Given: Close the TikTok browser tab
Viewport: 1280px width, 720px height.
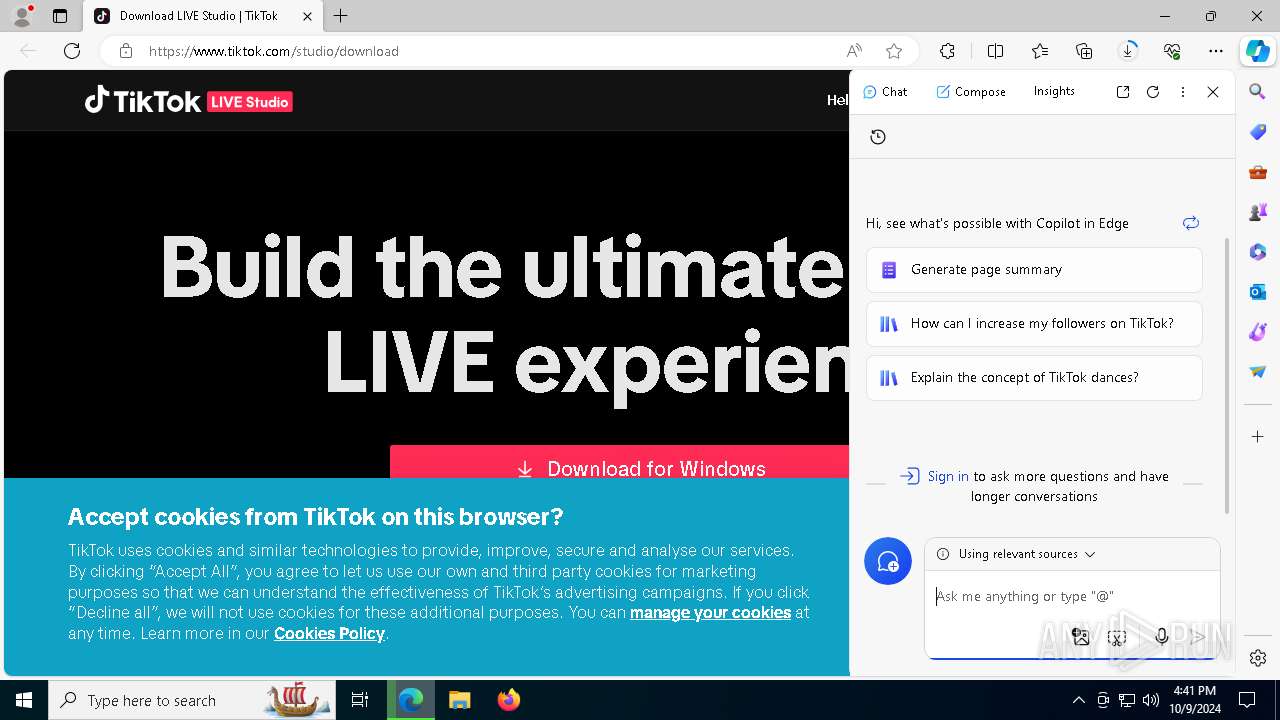Looking at the screenshot, I should click(x=307, y=16).
